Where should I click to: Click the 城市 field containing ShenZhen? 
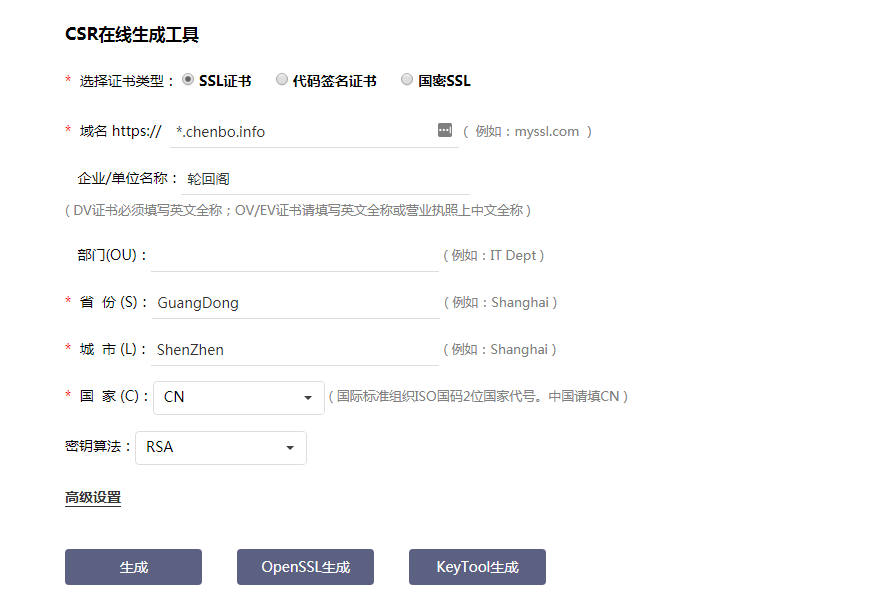click(x=294, y=349)
